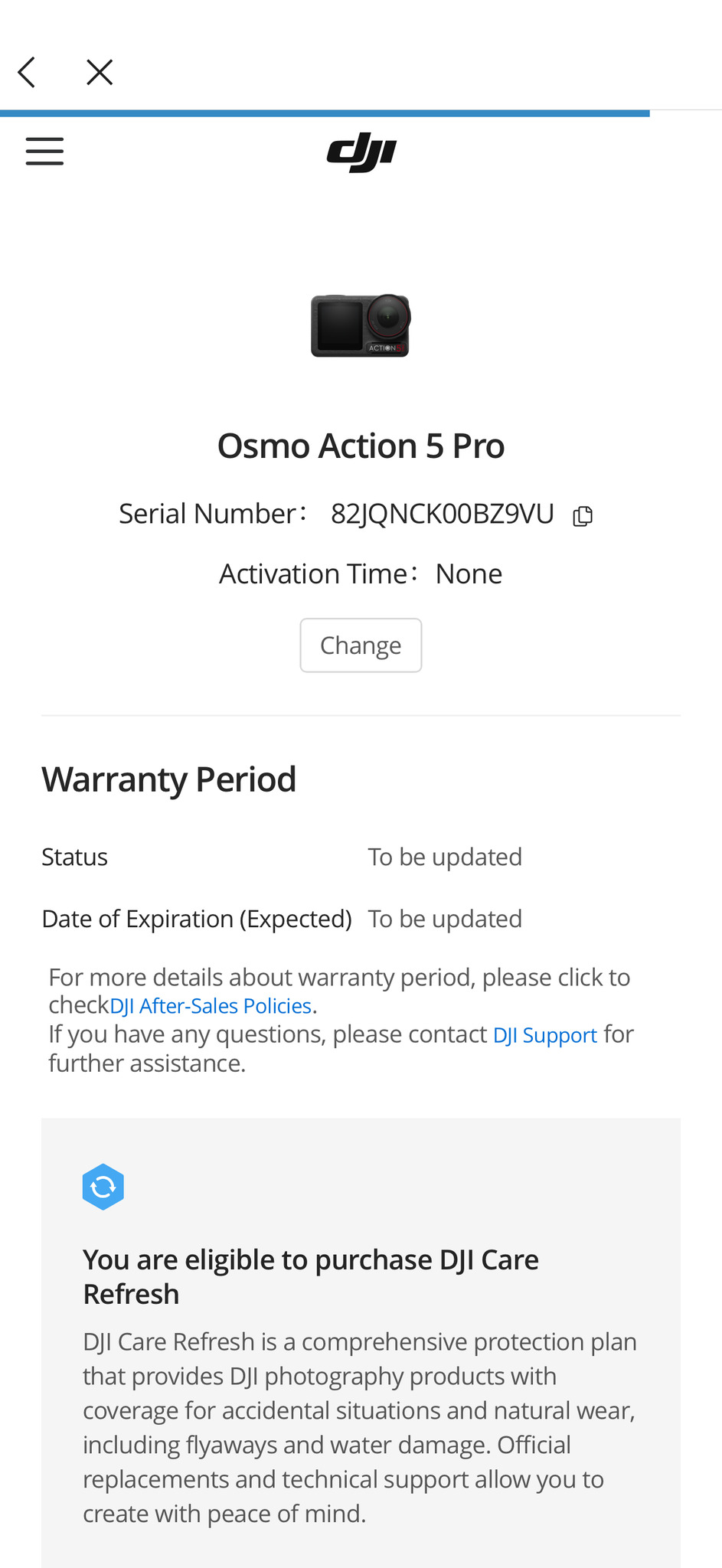Click the Status value "To be updated"
The width and height of the screenshot is (722, 1568).
coord(445,857)
